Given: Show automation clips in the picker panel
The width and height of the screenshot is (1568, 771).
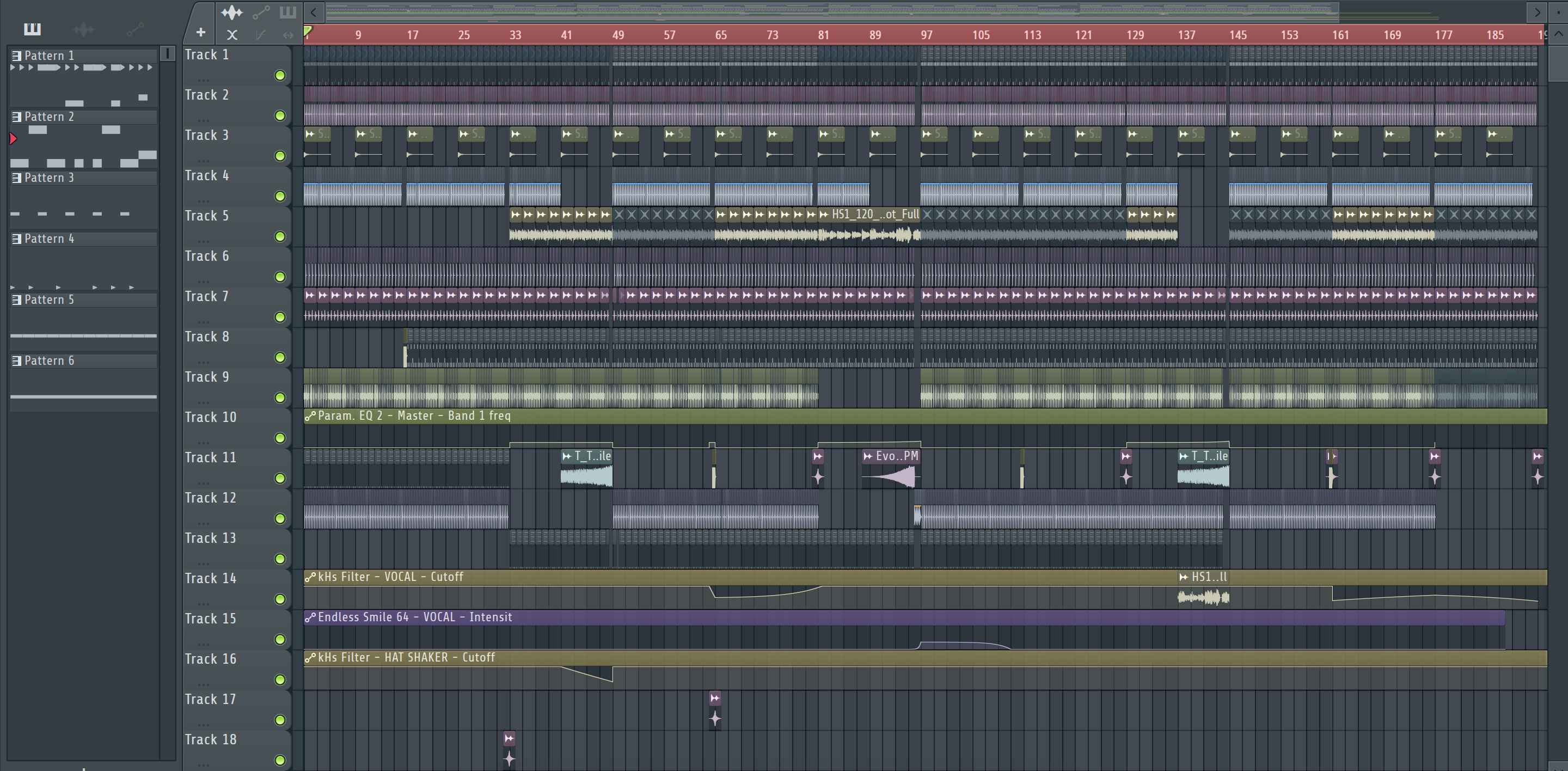Looking at the screenshot, I should click(135, 29).
